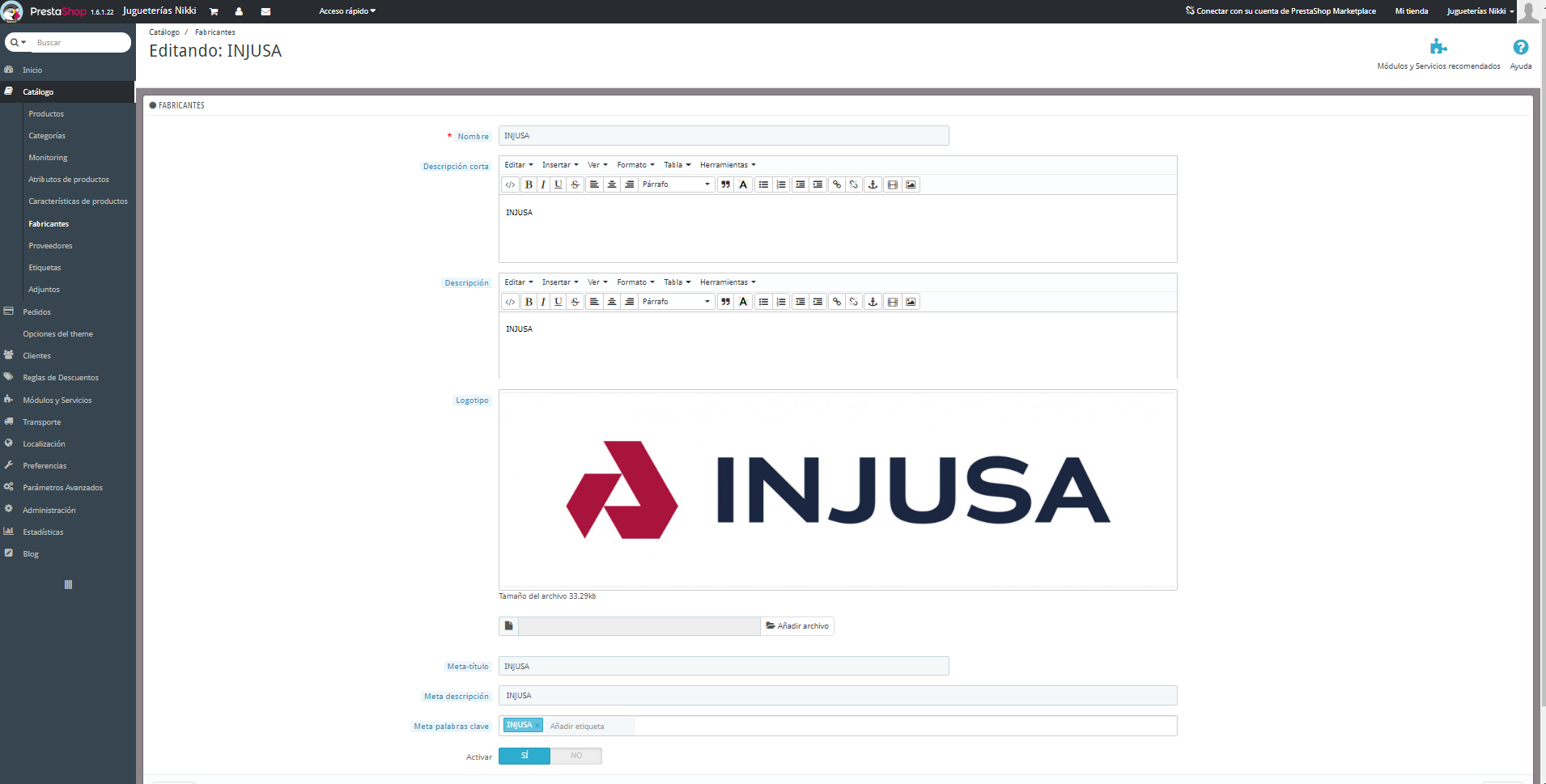Center-align text in the Descripción editor
The width and height of the screenshot is (1546, 784).
pos(612,302)
